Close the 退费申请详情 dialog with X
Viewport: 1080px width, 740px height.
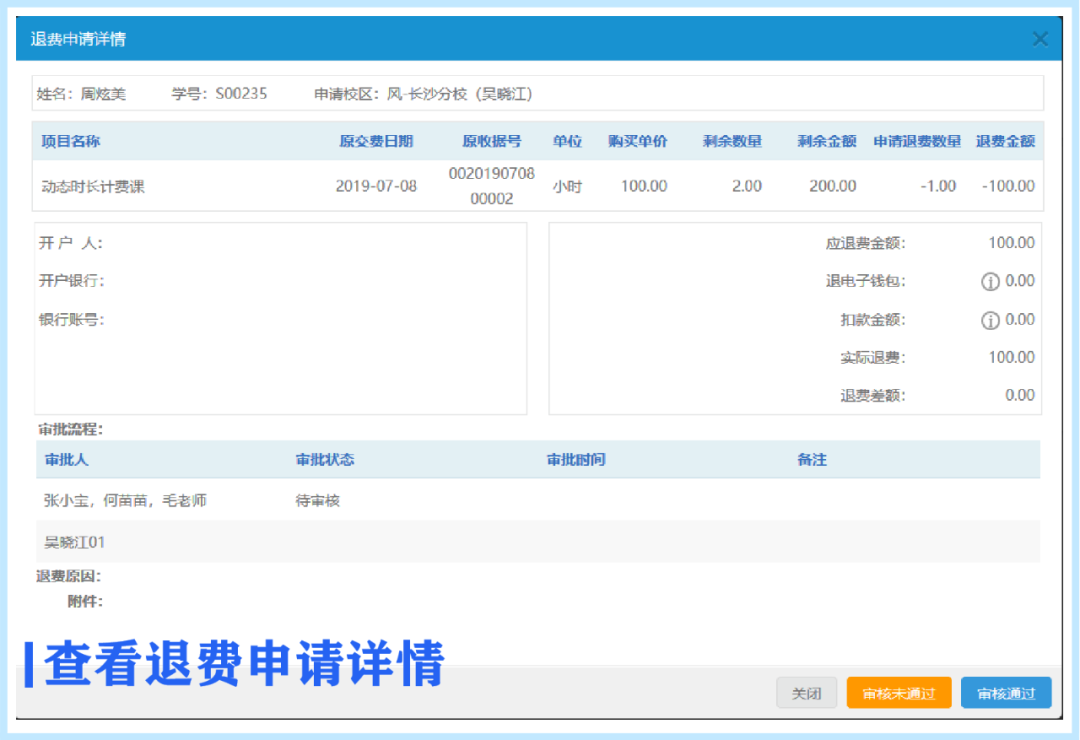click(1040, 39)
